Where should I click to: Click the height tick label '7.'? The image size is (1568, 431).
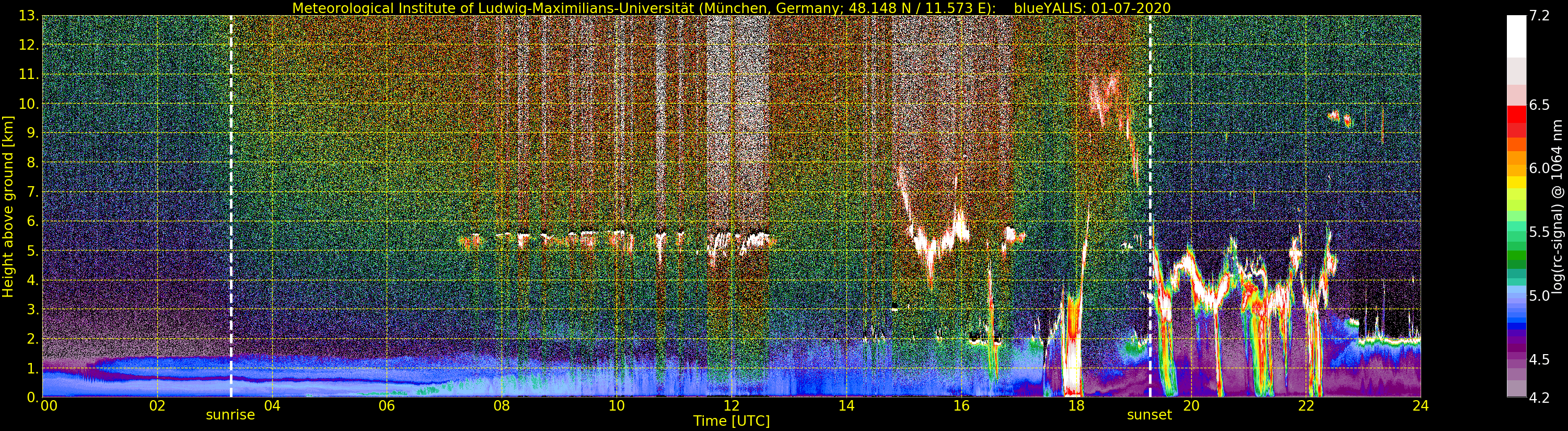click(x=33, y=192)
